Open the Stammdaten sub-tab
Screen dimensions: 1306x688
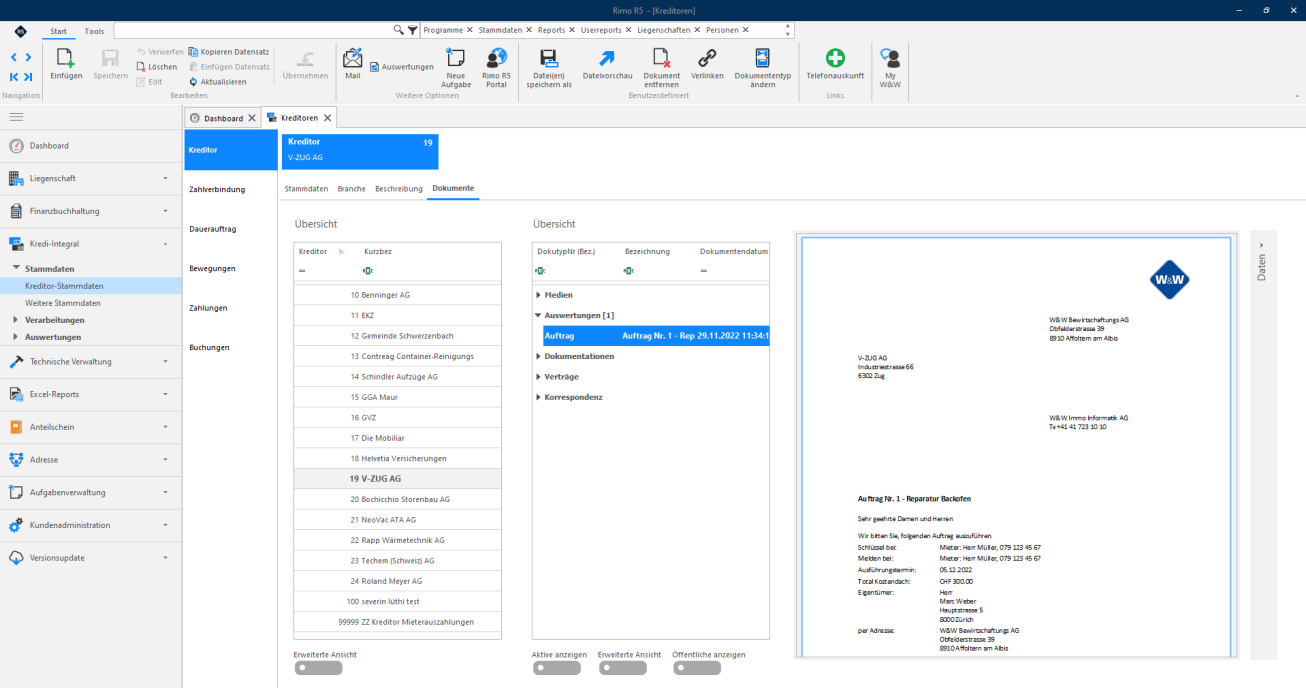[306, 188]
